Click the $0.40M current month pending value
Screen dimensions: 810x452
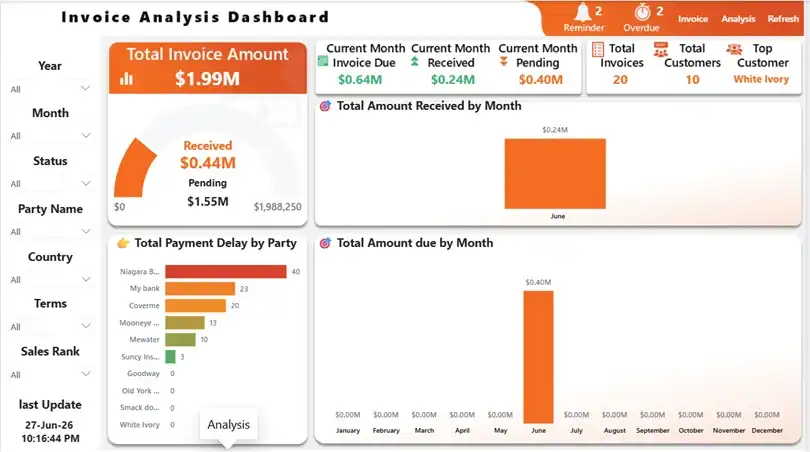[x=540, y=80]
